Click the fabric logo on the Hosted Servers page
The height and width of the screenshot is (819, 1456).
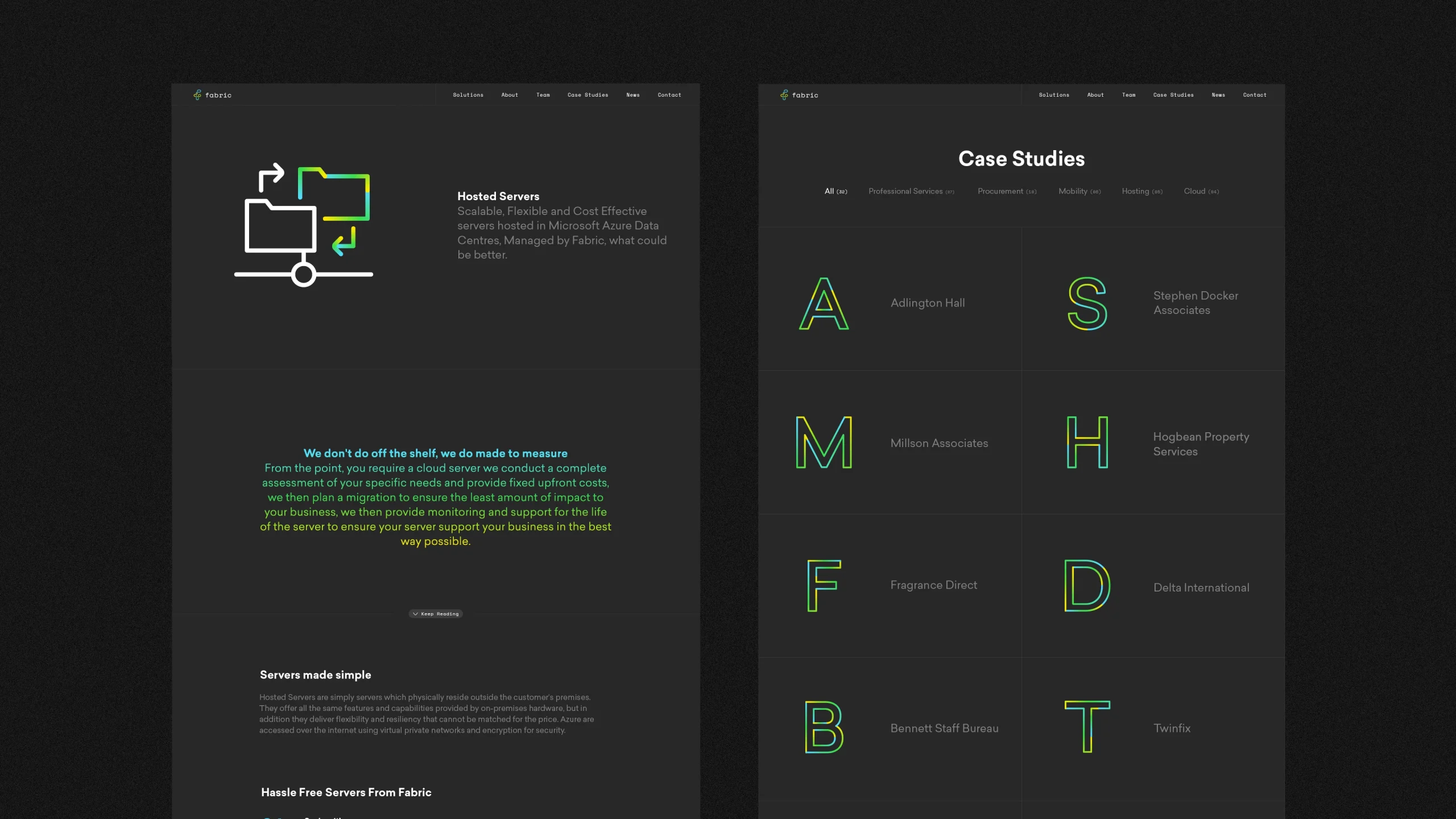212,95
